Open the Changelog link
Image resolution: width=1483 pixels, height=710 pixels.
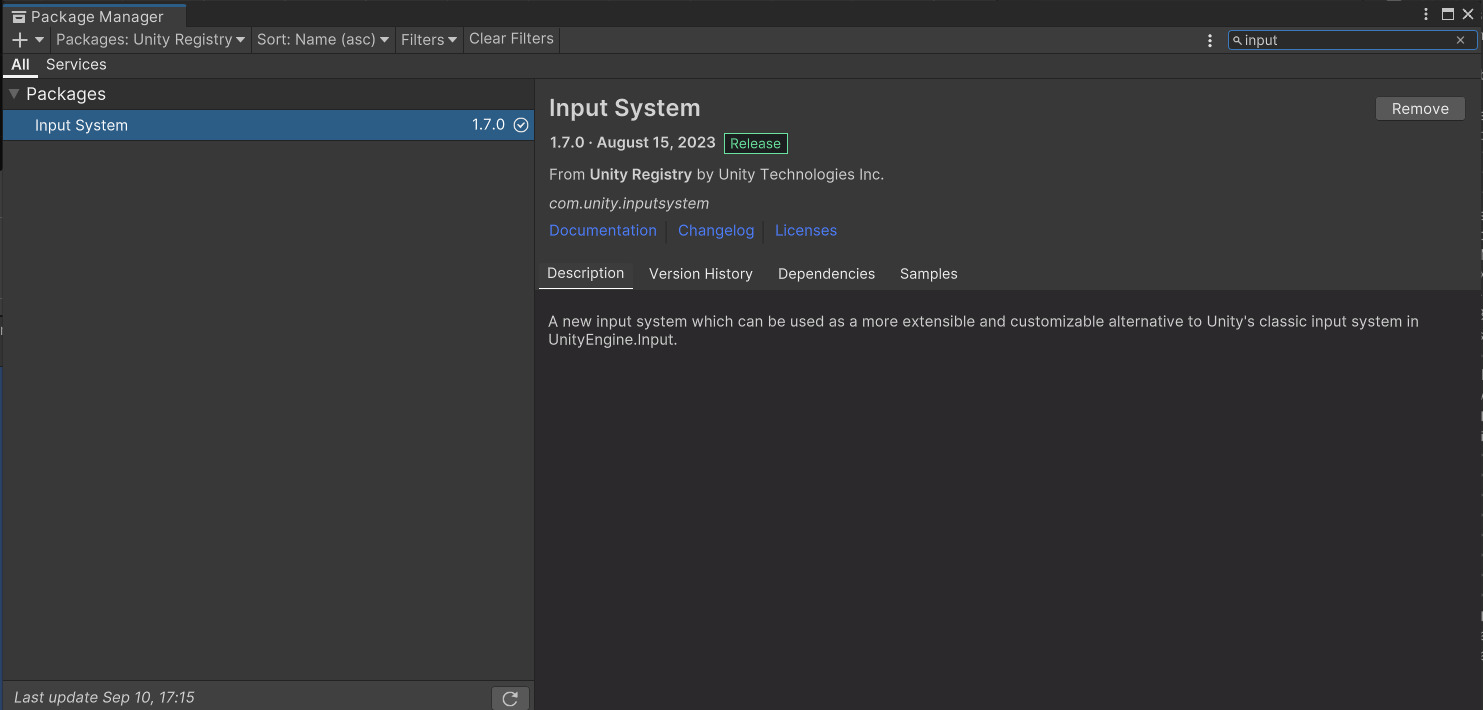[716, 230]
